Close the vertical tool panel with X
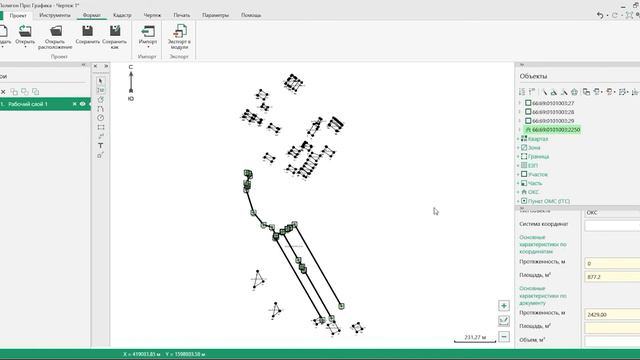 (96, 66)
